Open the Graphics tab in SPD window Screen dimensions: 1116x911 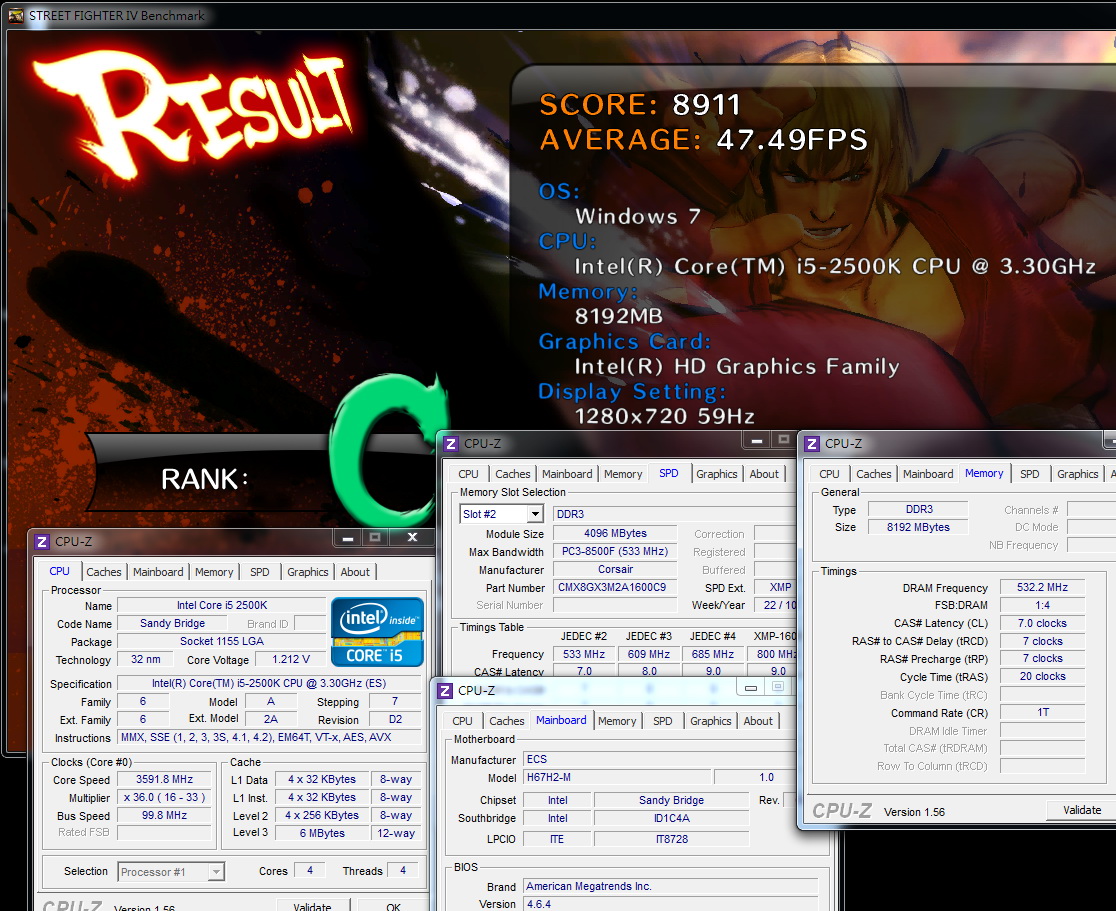tap(716, 474)
